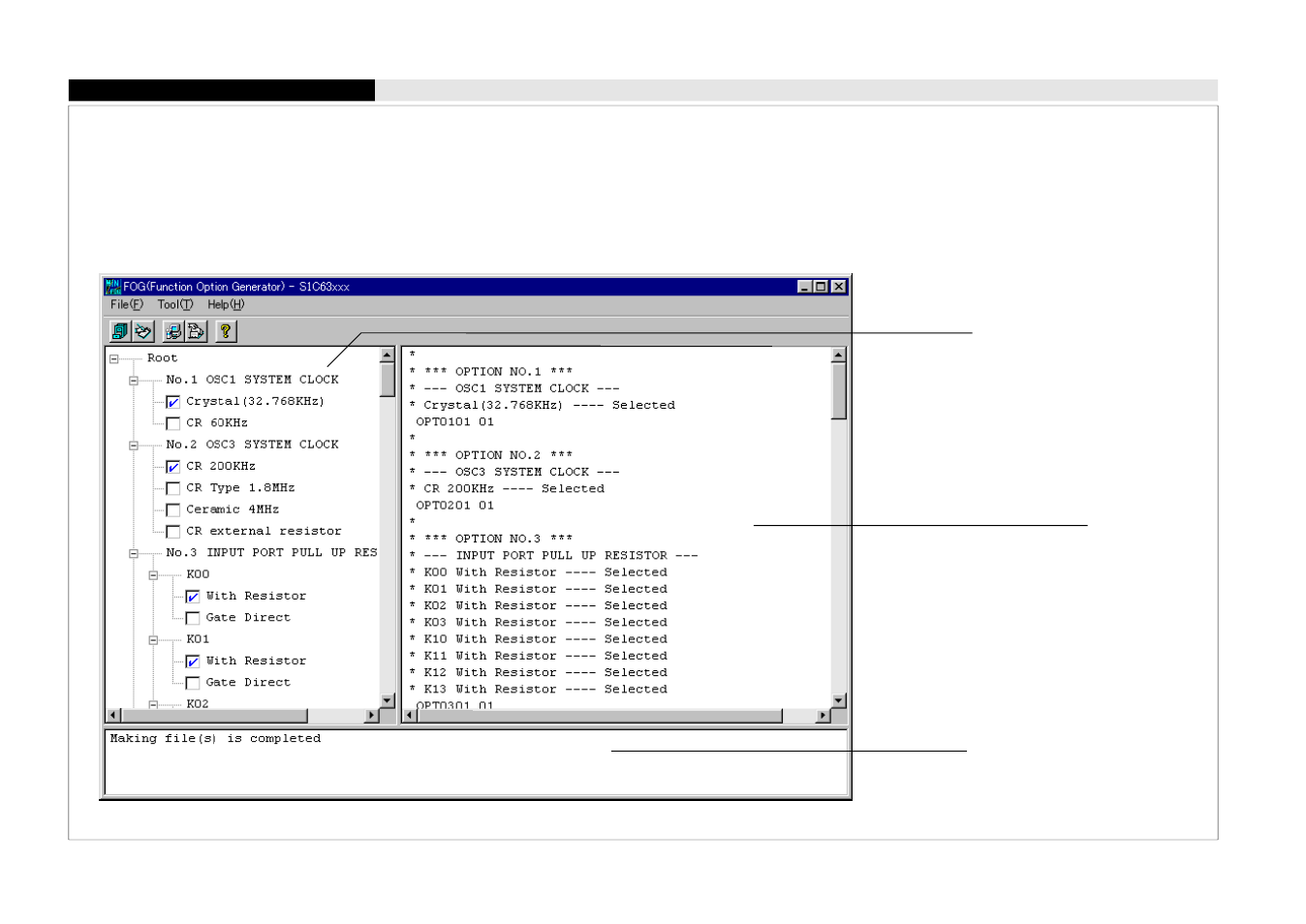
Task: Collapse the Root tree node
Action: tap(114, 358)
